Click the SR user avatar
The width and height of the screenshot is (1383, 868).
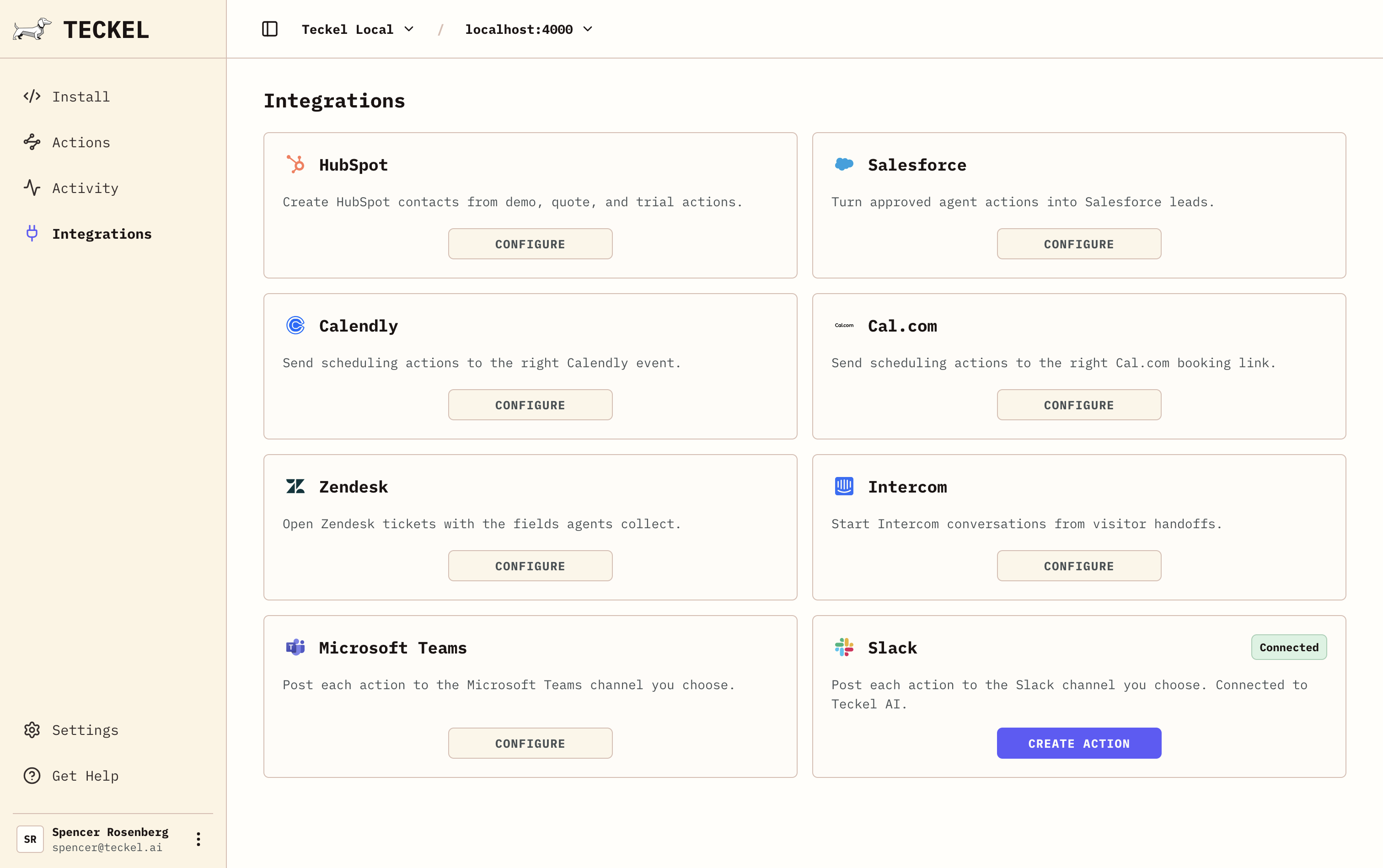(x=31, y=839)
